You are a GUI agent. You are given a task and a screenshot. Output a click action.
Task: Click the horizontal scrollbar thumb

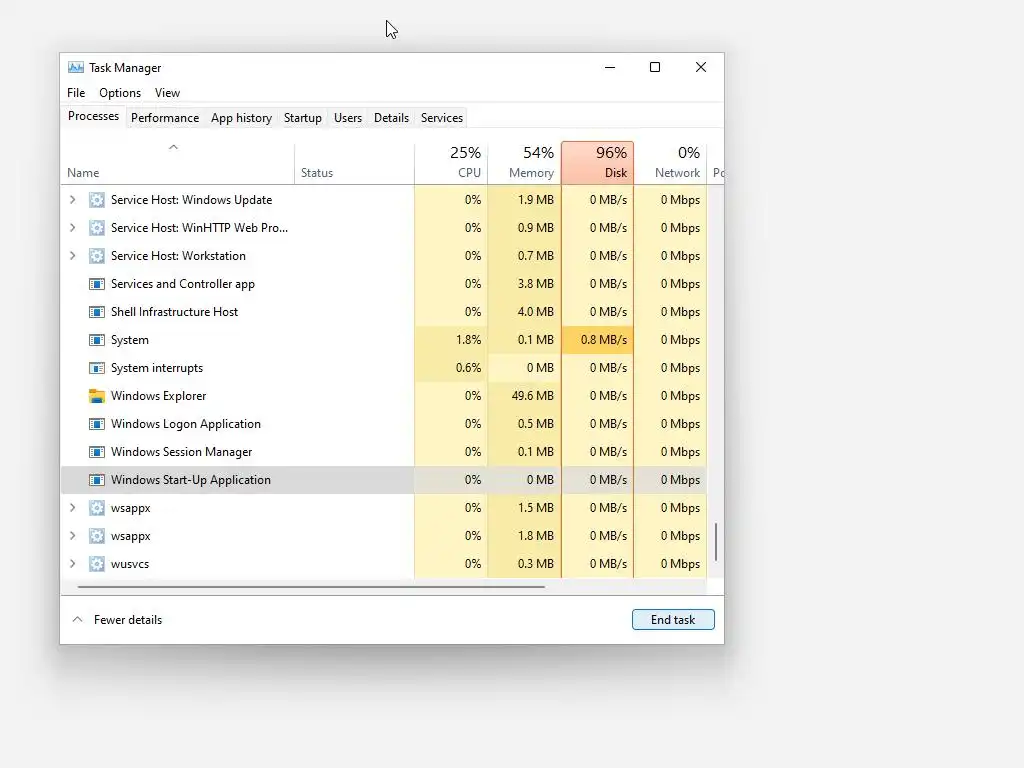click(311, 587)
